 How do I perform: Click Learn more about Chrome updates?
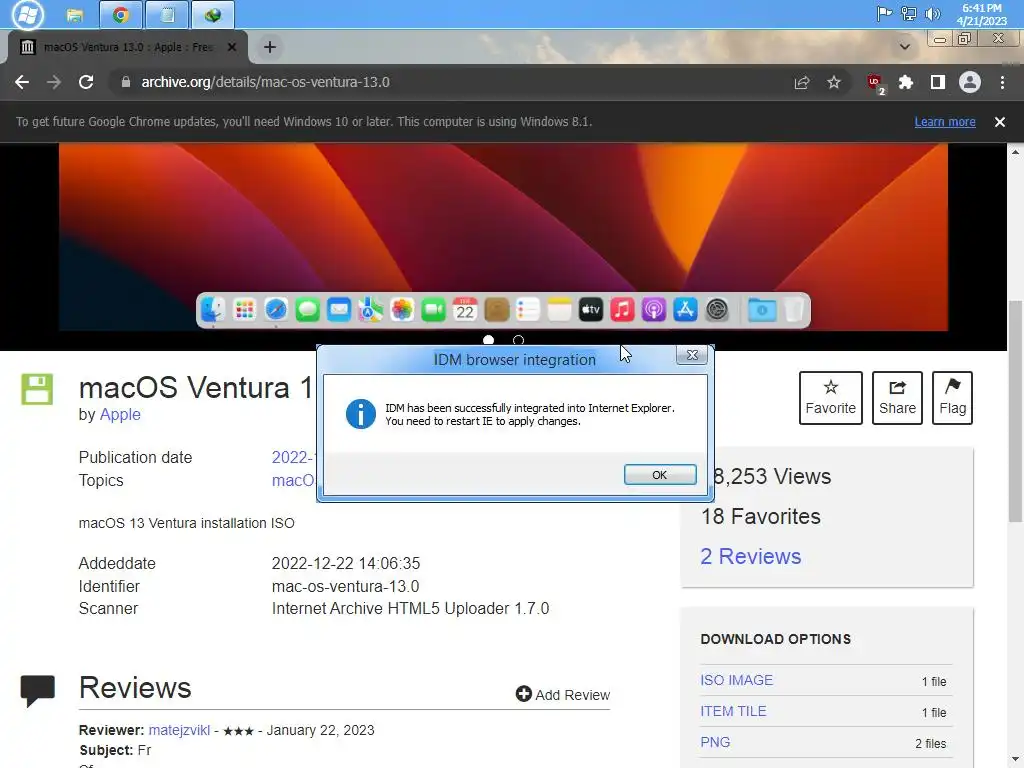[x=945, y=122]
